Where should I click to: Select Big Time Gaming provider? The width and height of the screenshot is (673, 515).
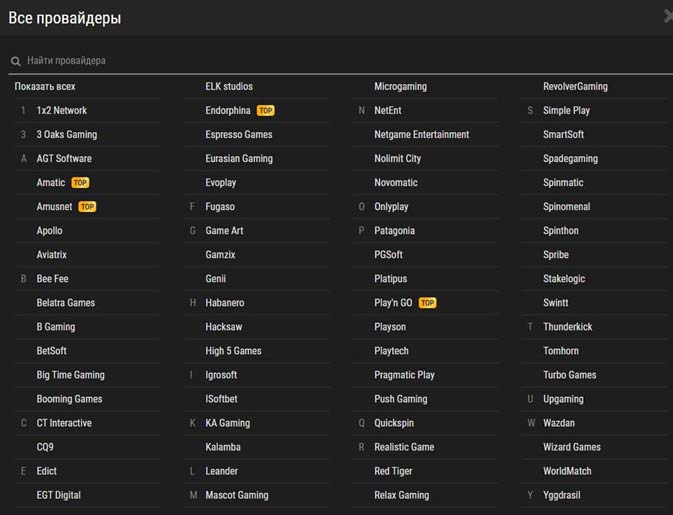[x=70, y=375]
